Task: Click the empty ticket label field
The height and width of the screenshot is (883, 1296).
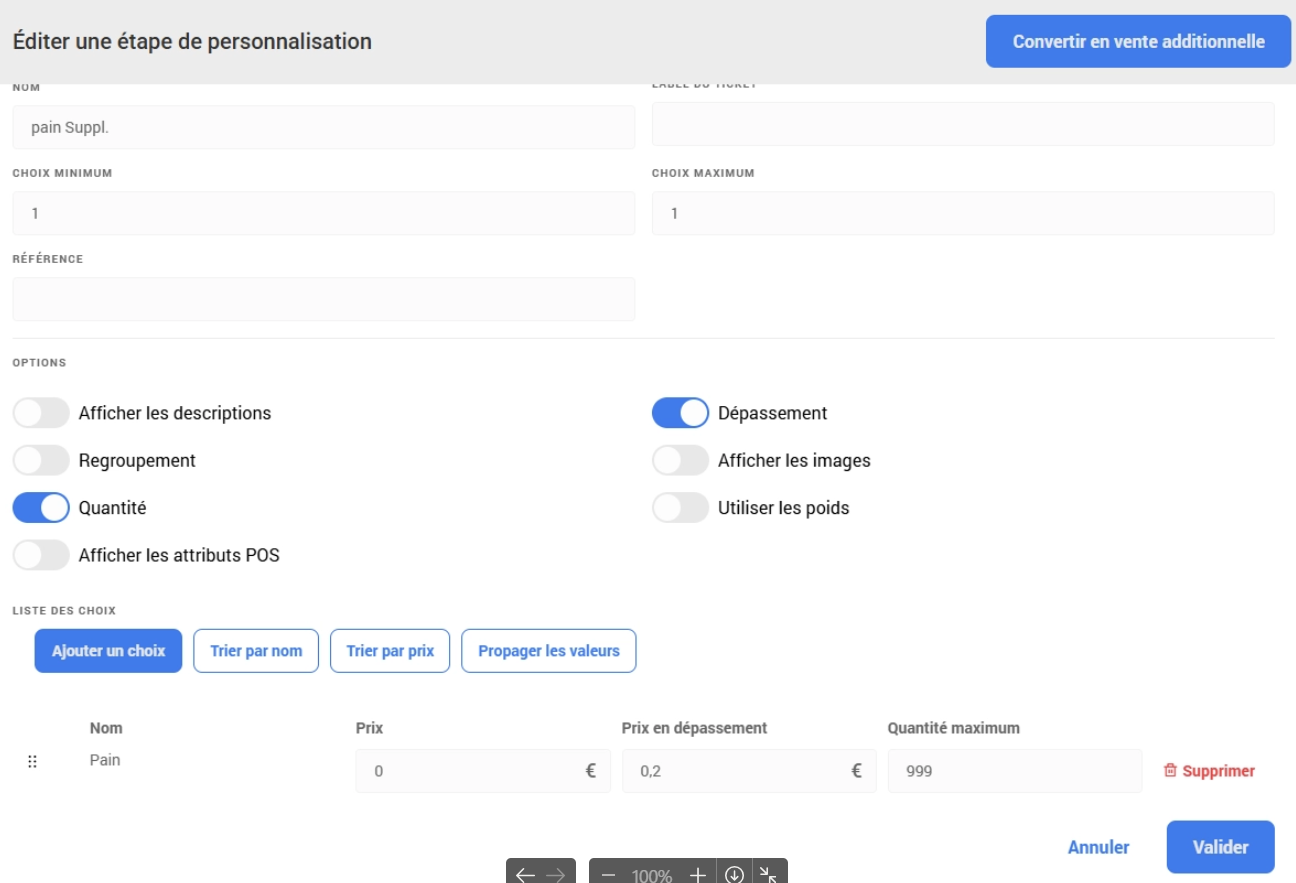Action: (963, 124)
